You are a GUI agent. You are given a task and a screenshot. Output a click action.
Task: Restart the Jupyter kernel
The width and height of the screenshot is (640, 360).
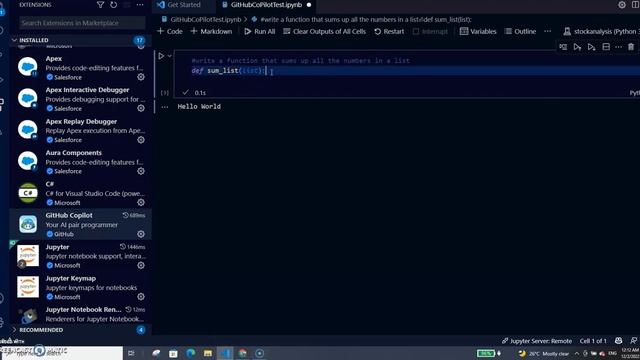tap(389, 31)
